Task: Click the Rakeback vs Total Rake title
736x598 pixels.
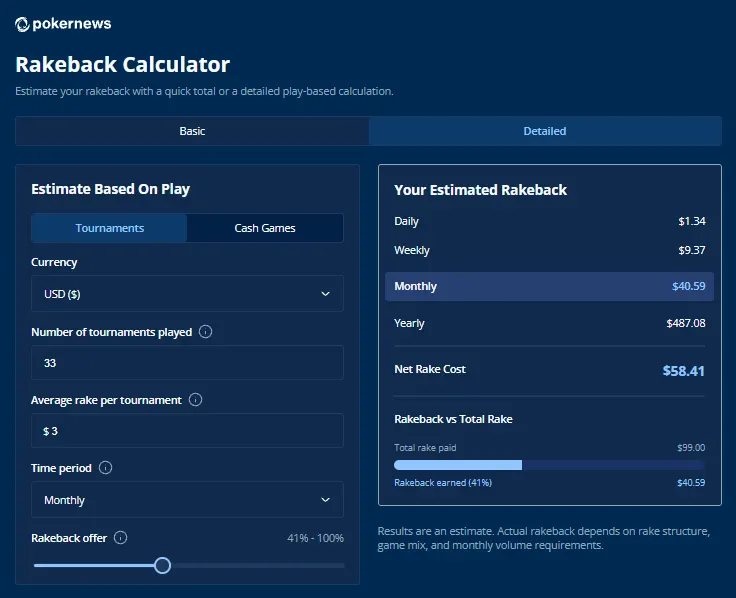Action: pos(453,419)
